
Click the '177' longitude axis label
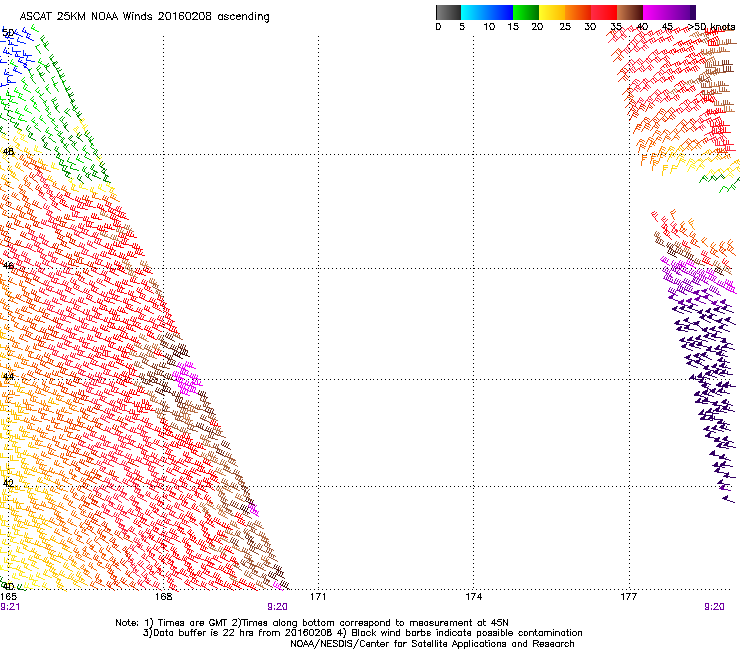point(629,597)
